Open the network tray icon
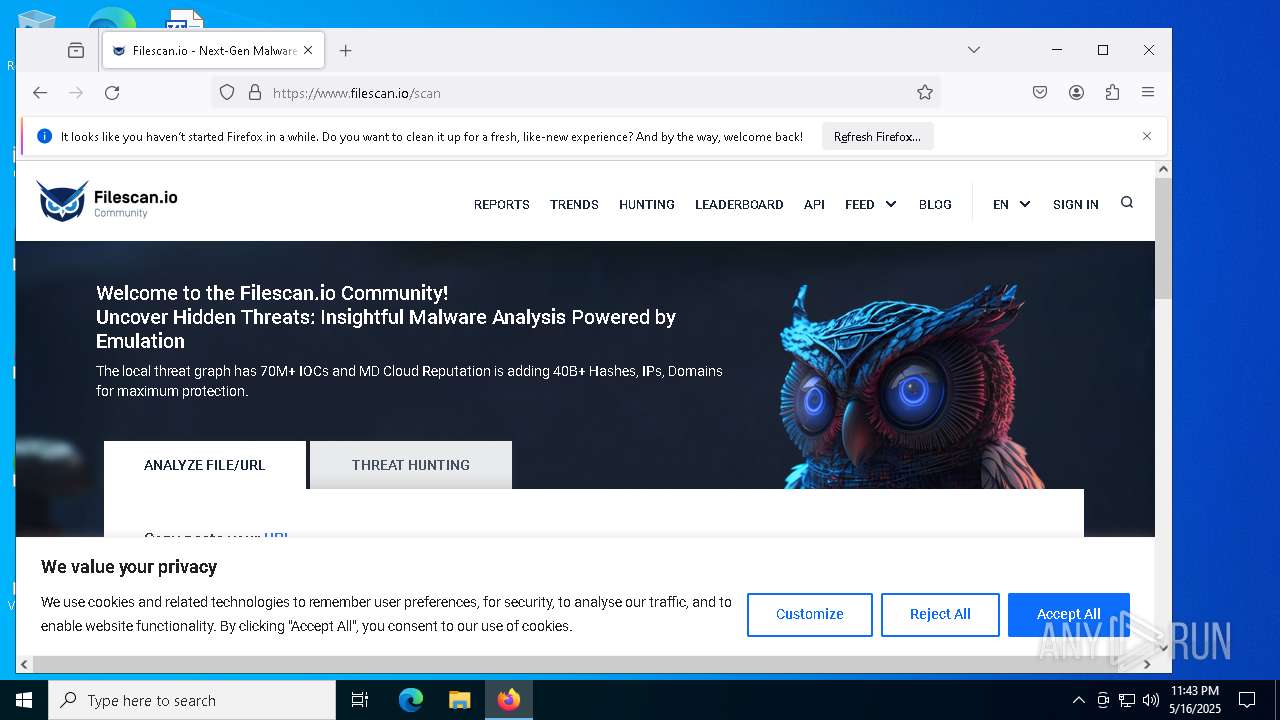 [x=1127, y=700]
